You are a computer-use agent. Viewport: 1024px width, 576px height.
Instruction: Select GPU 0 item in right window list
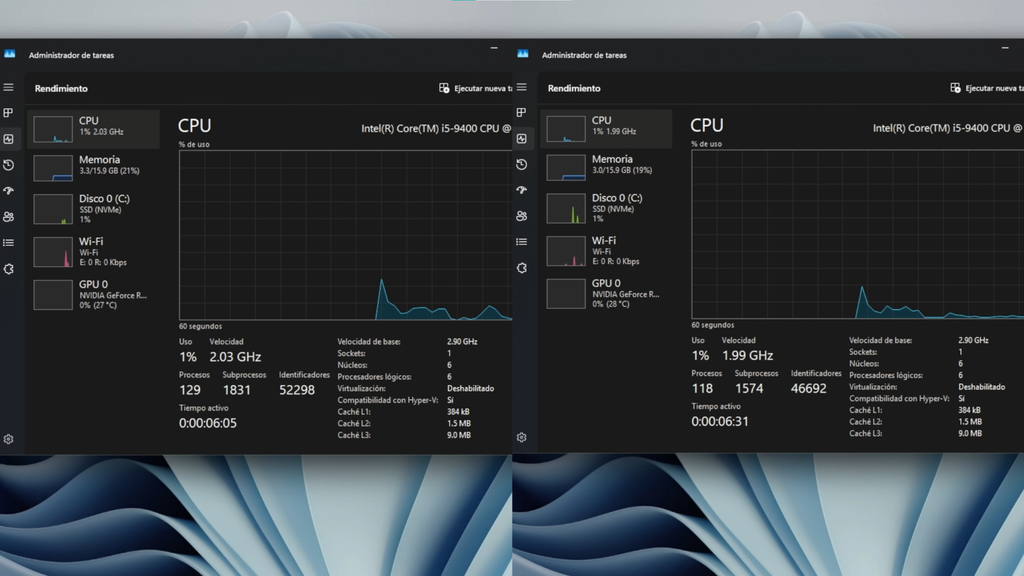[606, 293]
